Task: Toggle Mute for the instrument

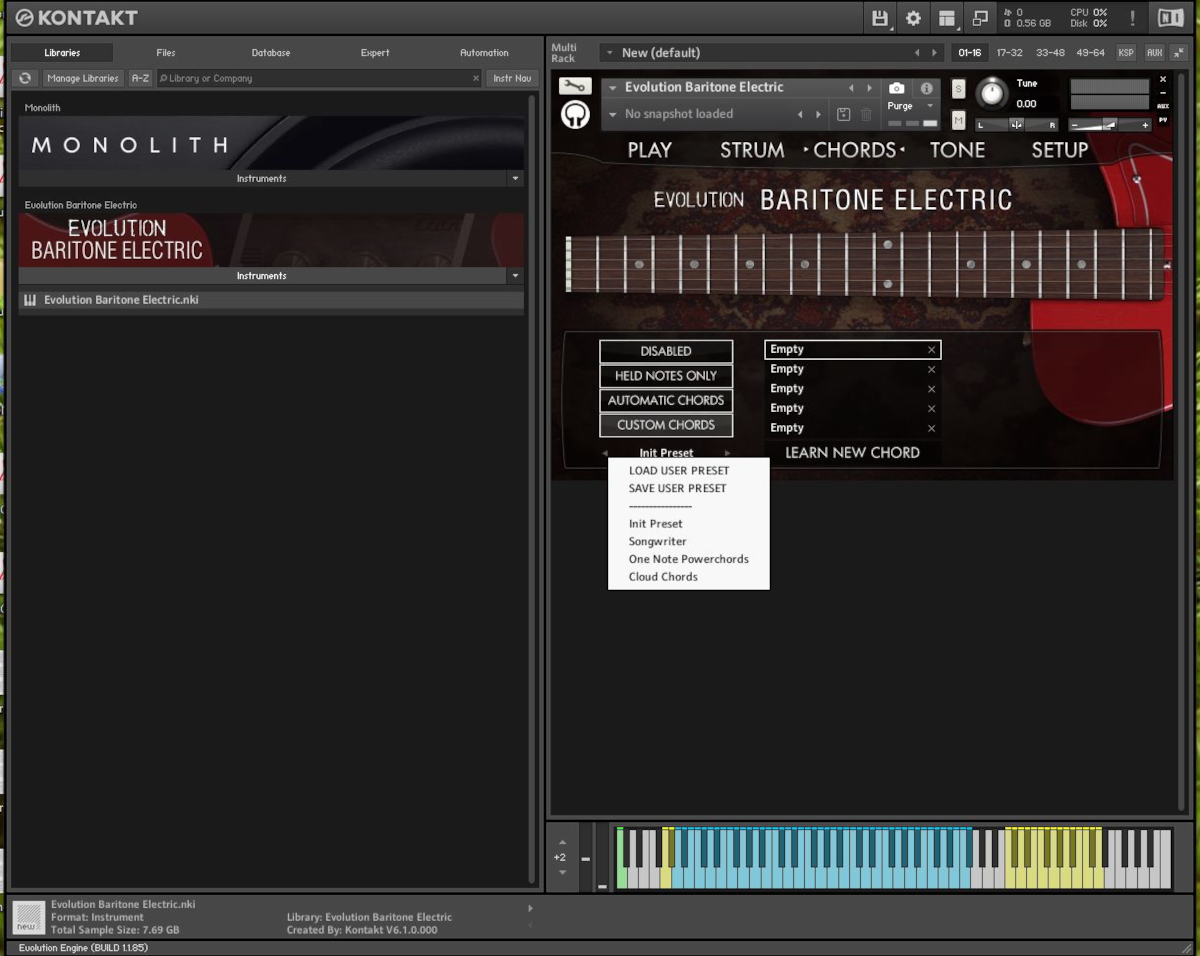Action: point(959,120)
